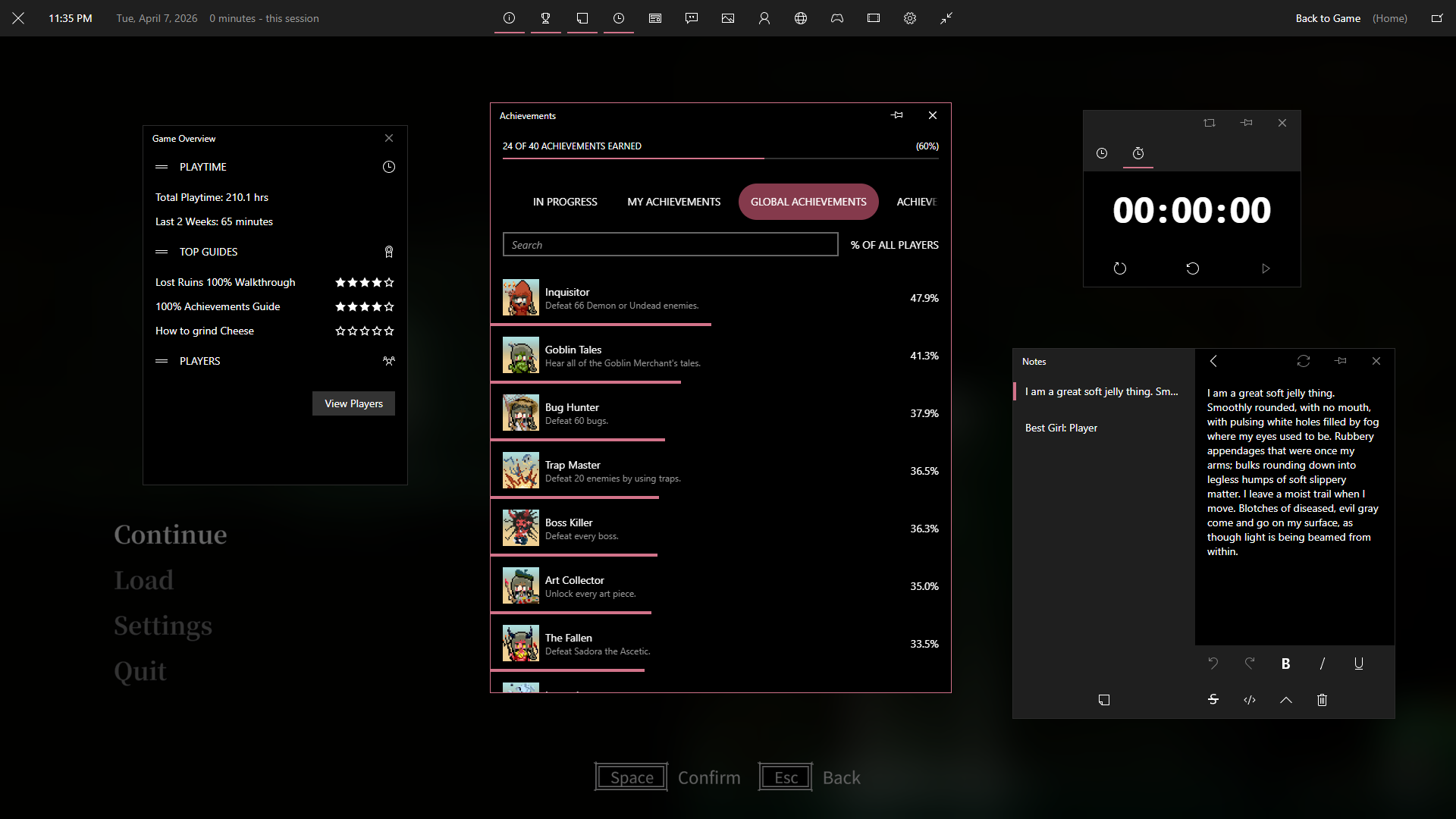Open the controller icon in top bar
The width and height of the screenshot is (1456, 819).
pyautogui.click(x=836, y=18)
